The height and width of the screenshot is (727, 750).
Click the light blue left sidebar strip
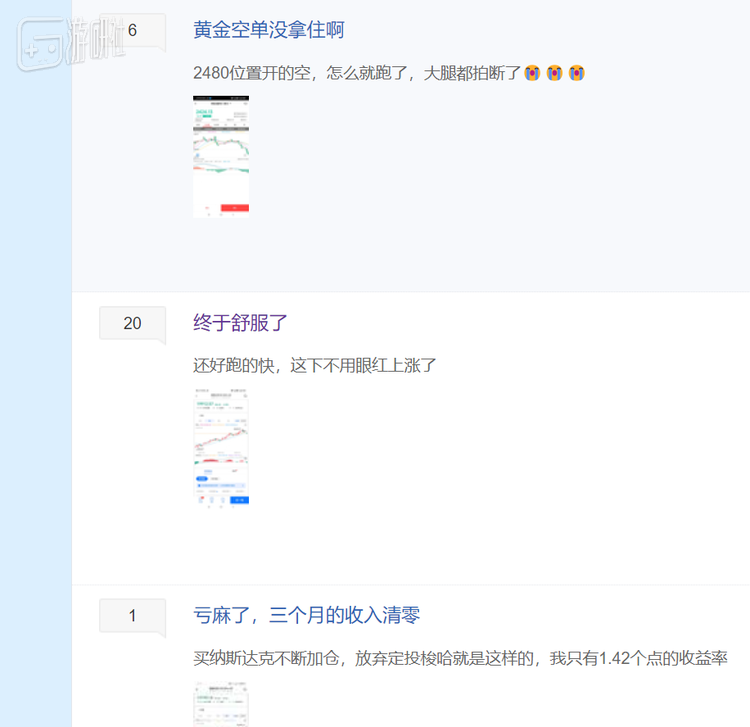(36, 400)
